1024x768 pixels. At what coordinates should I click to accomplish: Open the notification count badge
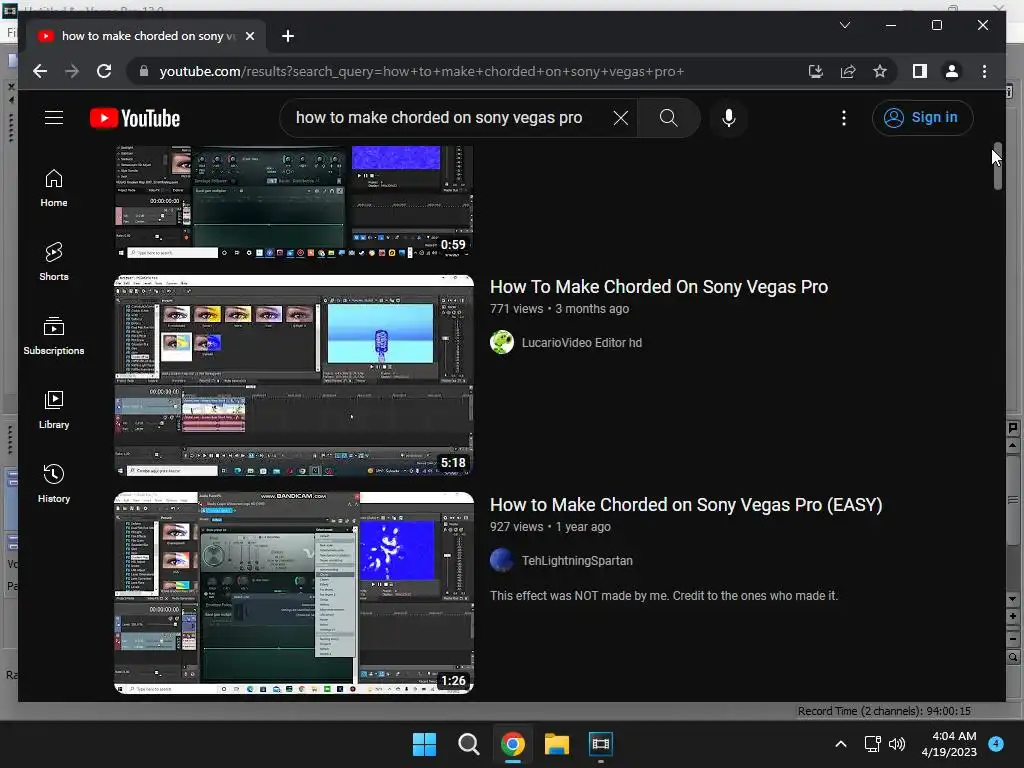(996, 743)
